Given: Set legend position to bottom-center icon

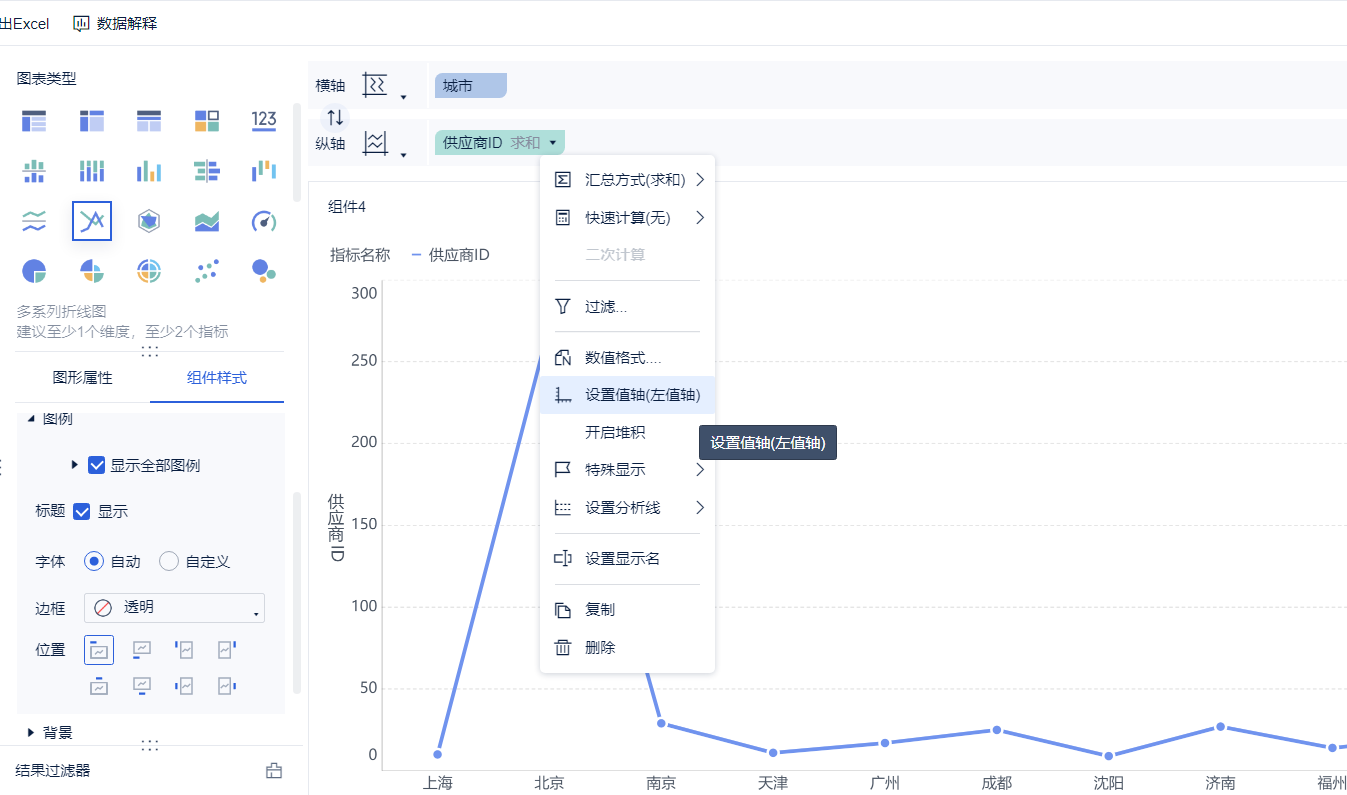Looking at the screenshot, I should coord(142,686).
